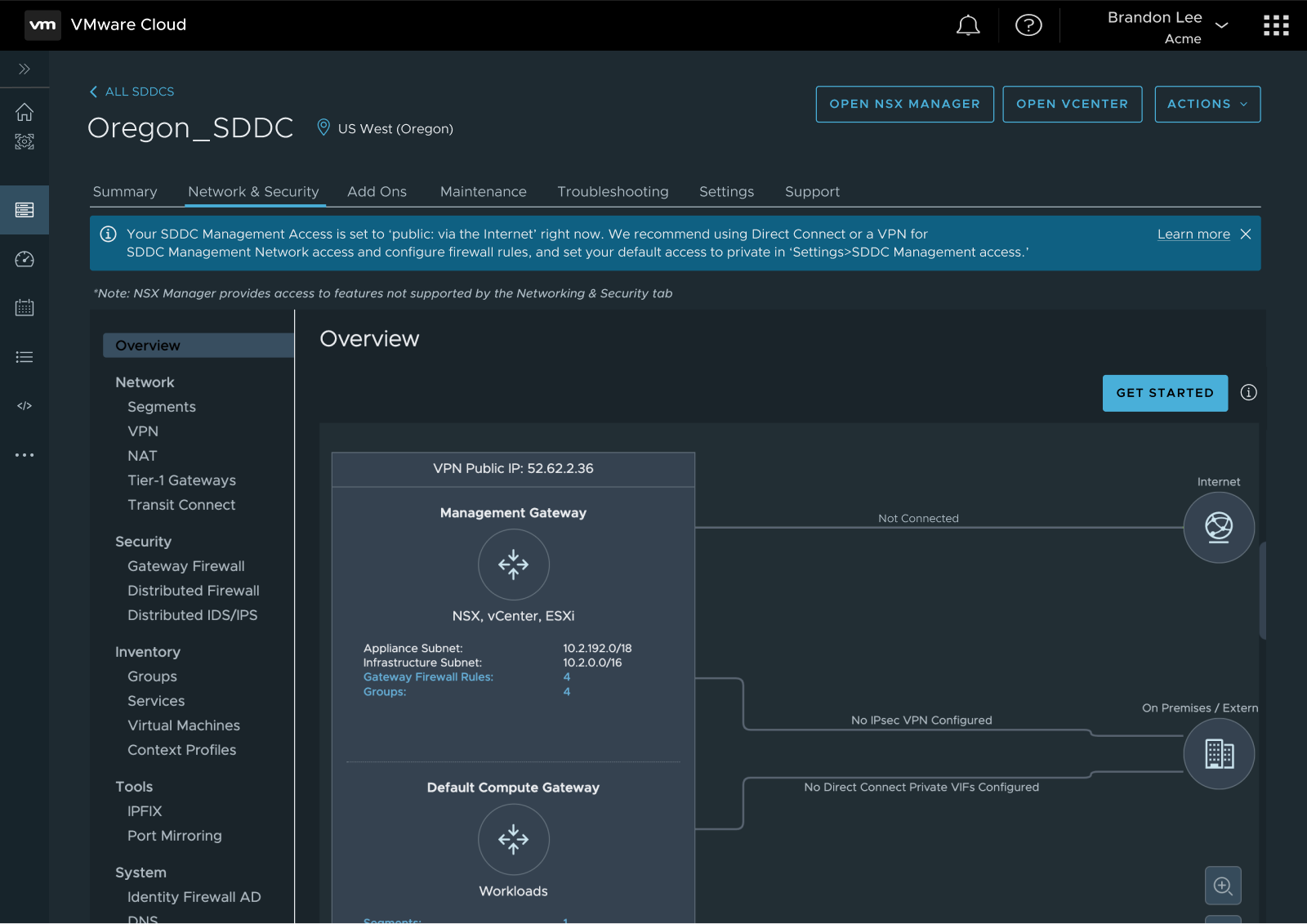Open the list view sidebar icon
The height and width of the screenshot is (924, 1307).
(25, 357)
